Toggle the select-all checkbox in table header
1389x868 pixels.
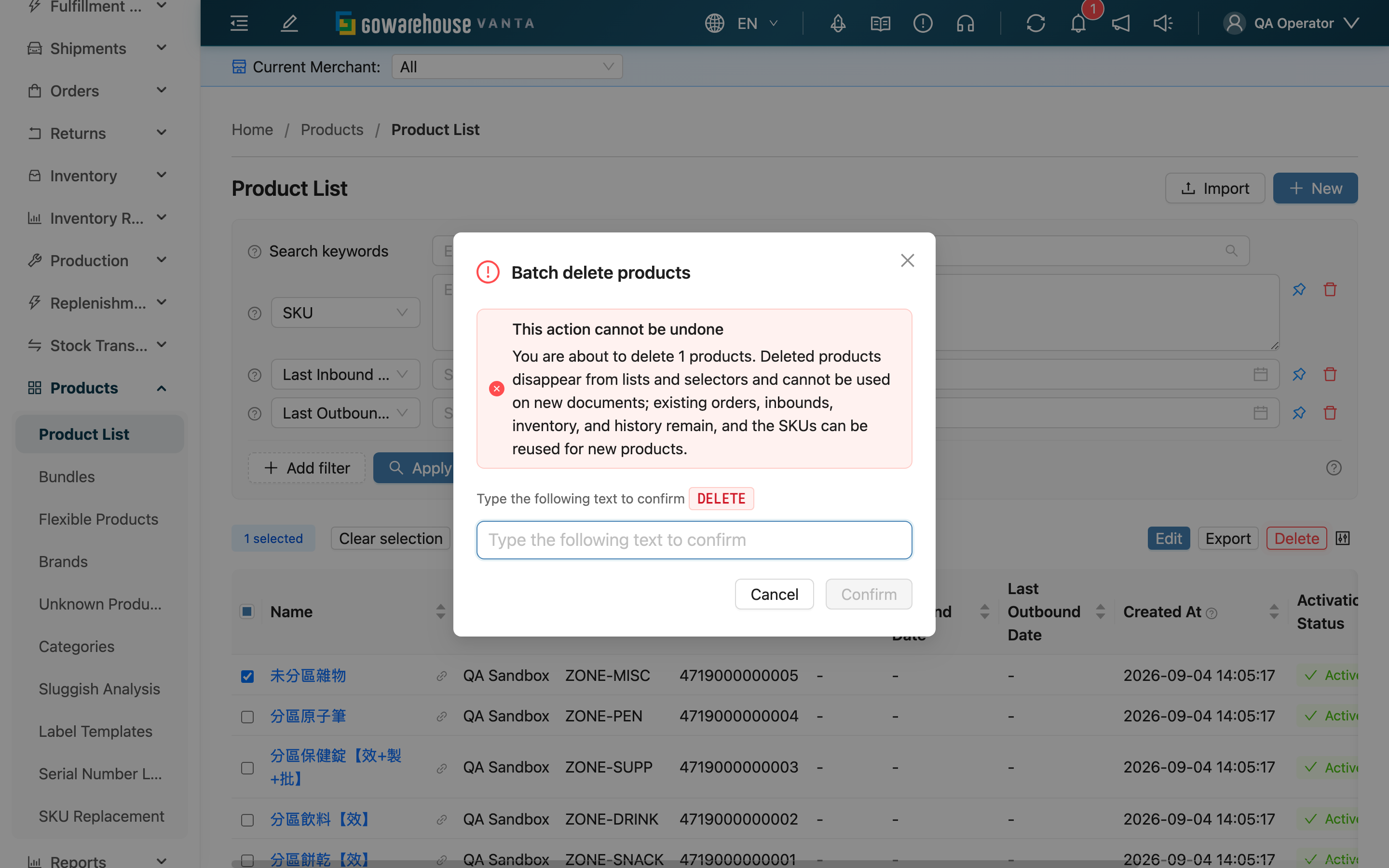tap(247, 611)
